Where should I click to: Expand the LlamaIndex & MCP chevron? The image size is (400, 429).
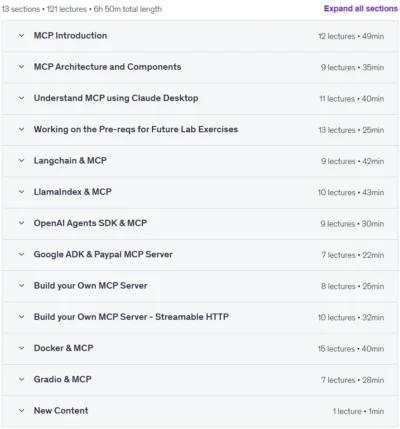click(21, 192)
